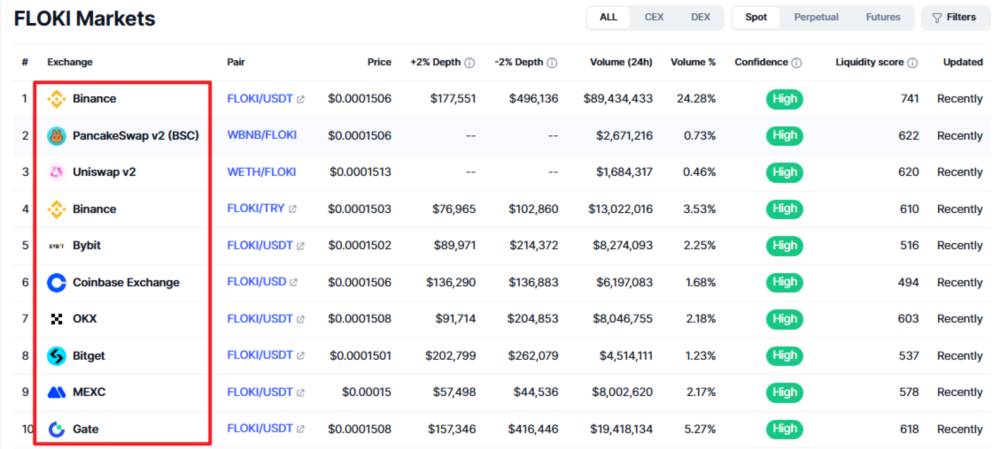1000x449 pixels.
Task: Open the WETH/FLOKI pair link
Action: [261, 172]
